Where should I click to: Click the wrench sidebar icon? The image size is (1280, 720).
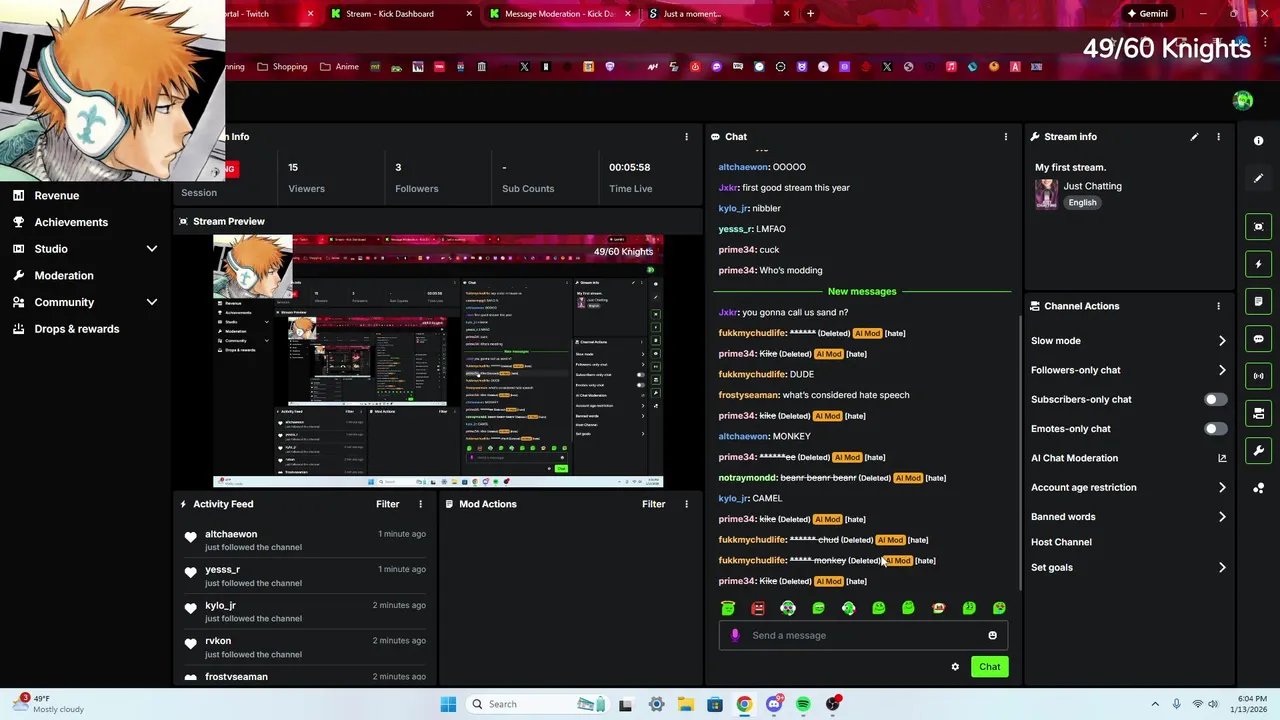click(1258, 451)
